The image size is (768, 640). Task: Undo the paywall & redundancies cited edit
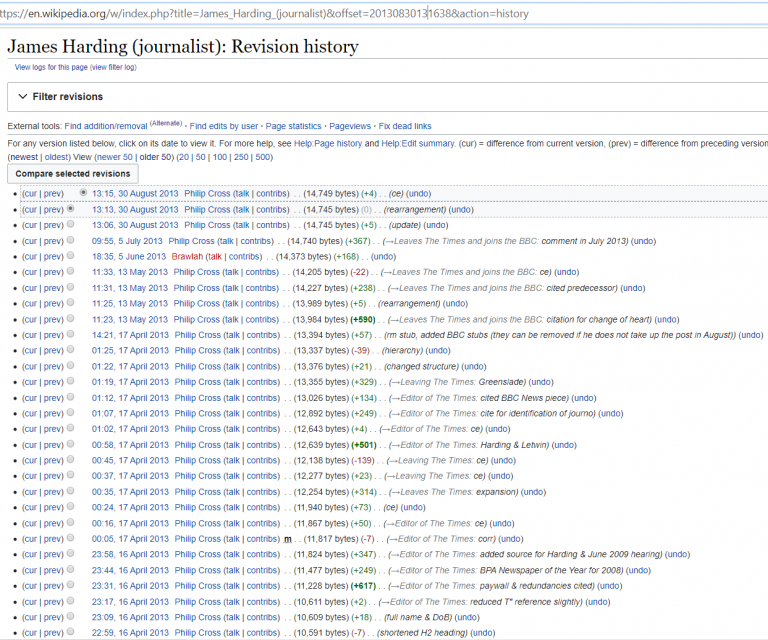[610, 586]
